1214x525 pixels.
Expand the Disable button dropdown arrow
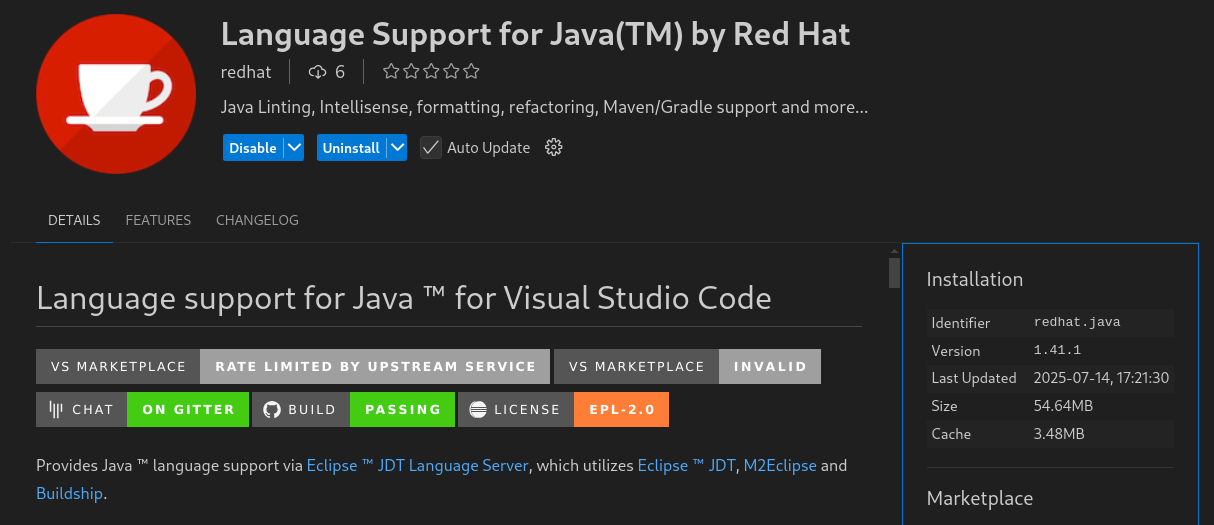pos(294,148)
